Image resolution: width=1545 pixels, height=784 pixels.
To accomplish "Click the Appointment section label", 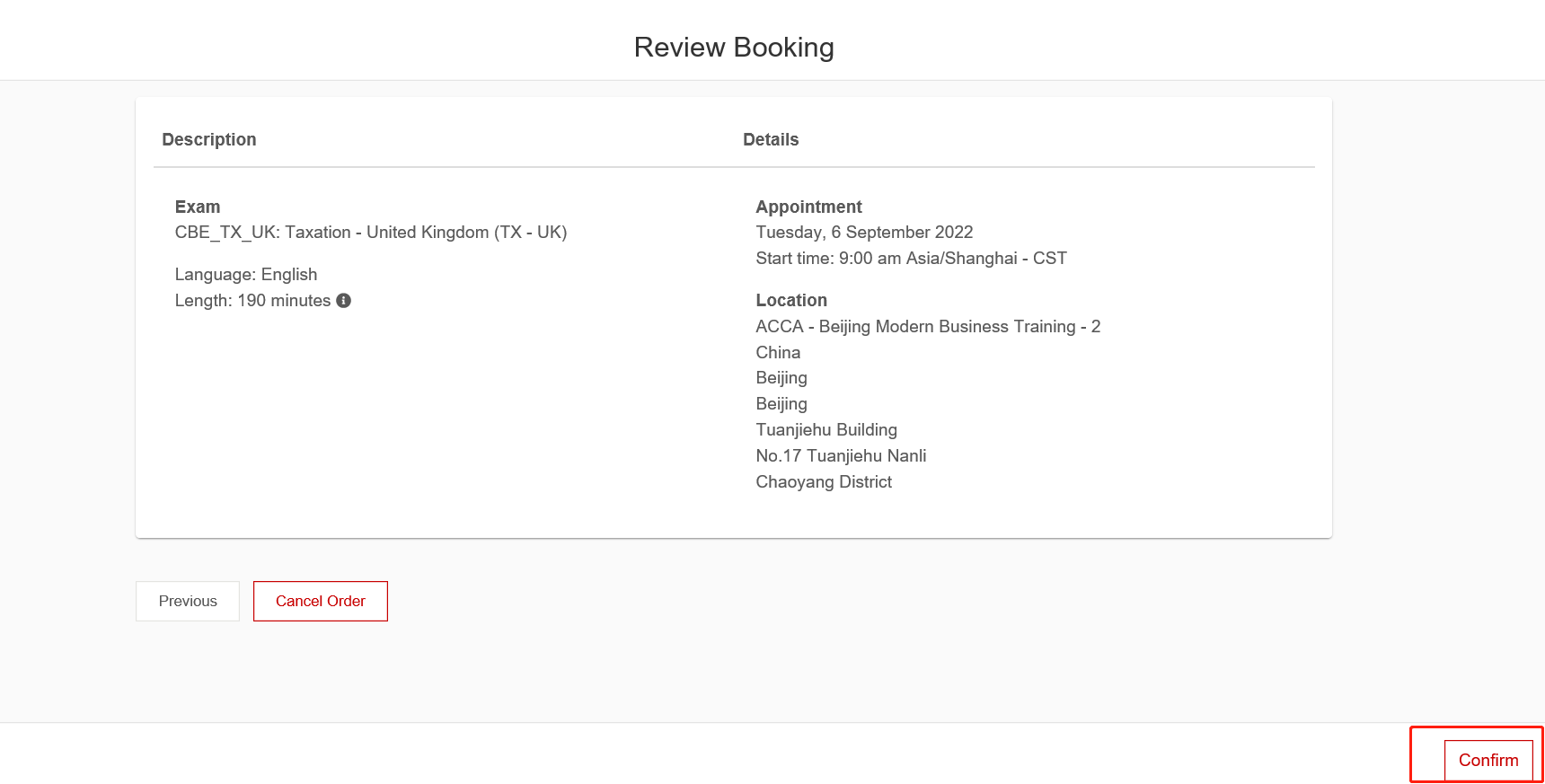I will (808, 207).
